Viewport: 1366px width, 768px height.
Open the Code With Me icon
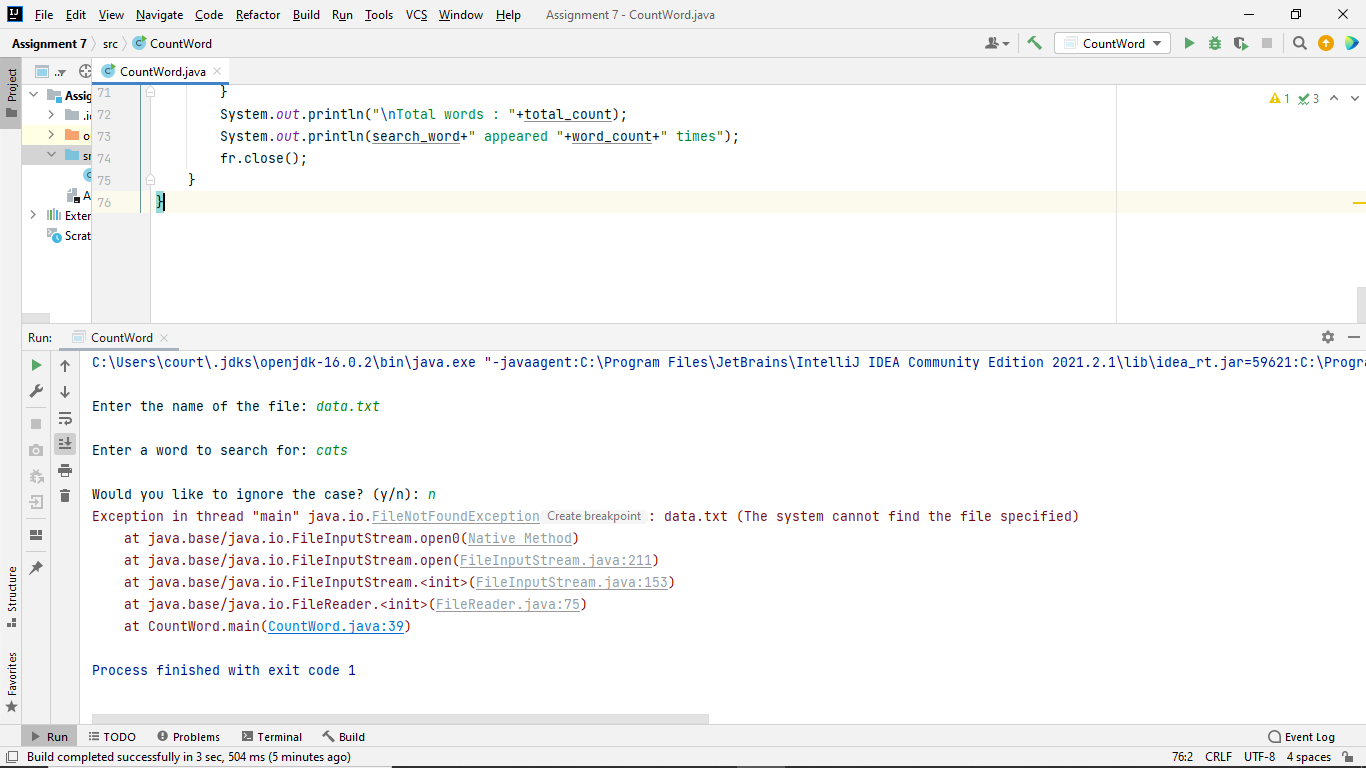[993, 43]
